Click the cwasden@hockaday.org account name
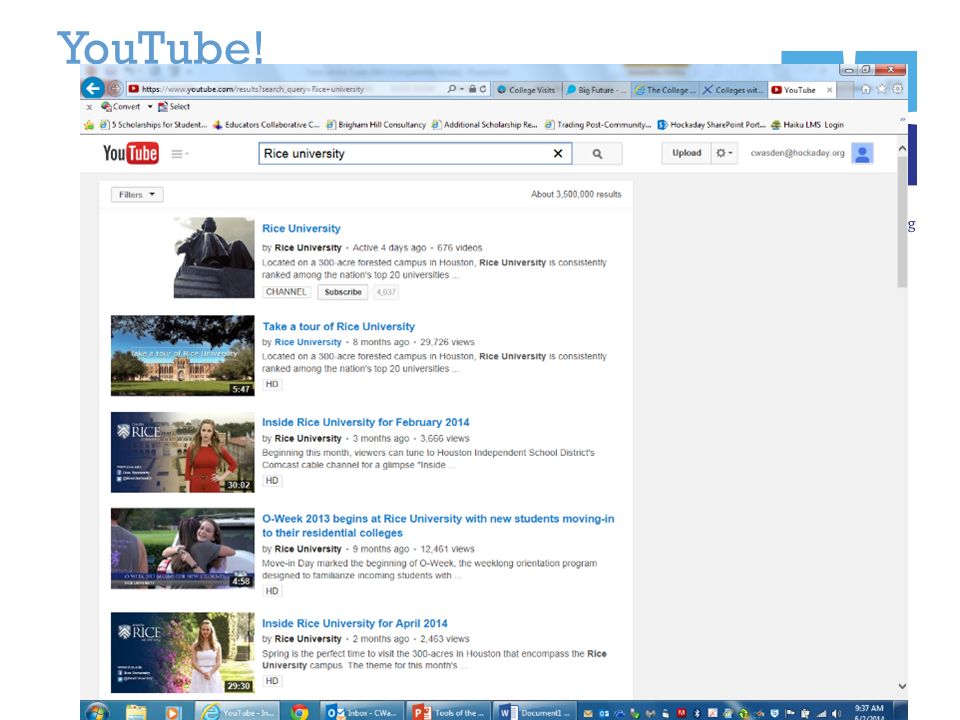This screenshot has height=720, width=960. pyautogui.click(x=797, y=153)
